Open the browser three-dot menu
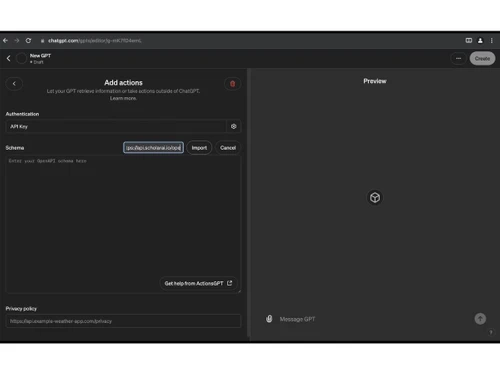The width and height of the screenshot is (500, 375). pos(492,41)
